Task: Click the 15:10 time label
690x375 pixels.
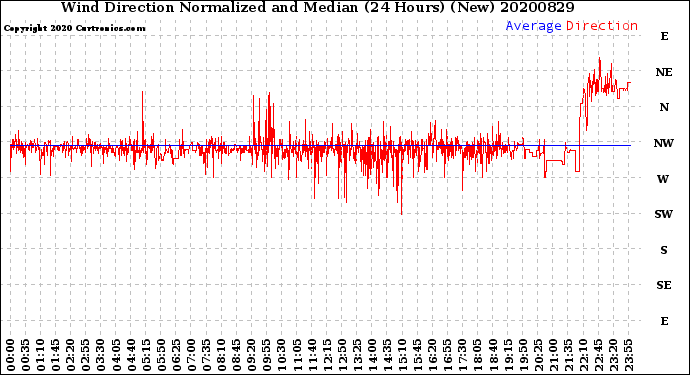Action: (x=402, y=355)
